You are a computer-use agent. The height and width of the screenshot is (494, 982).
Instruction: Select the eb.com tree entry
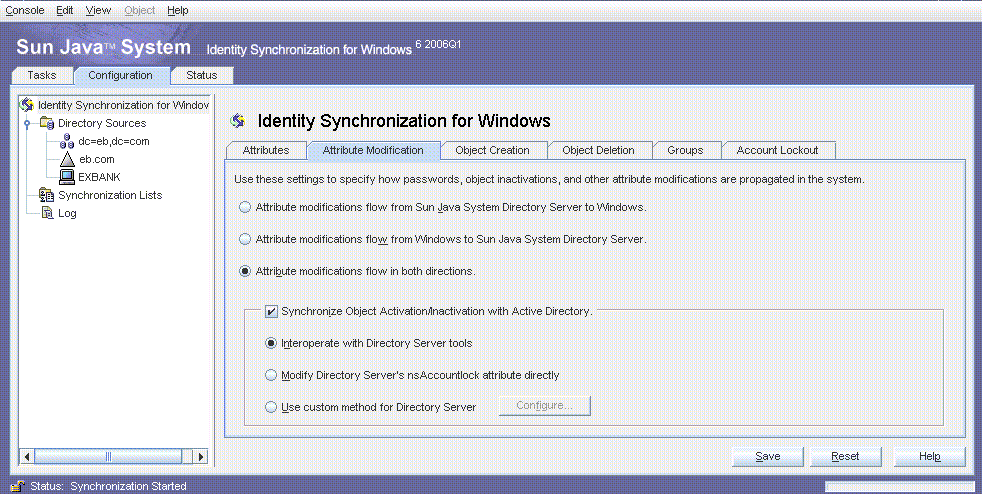tap(96, 160)
